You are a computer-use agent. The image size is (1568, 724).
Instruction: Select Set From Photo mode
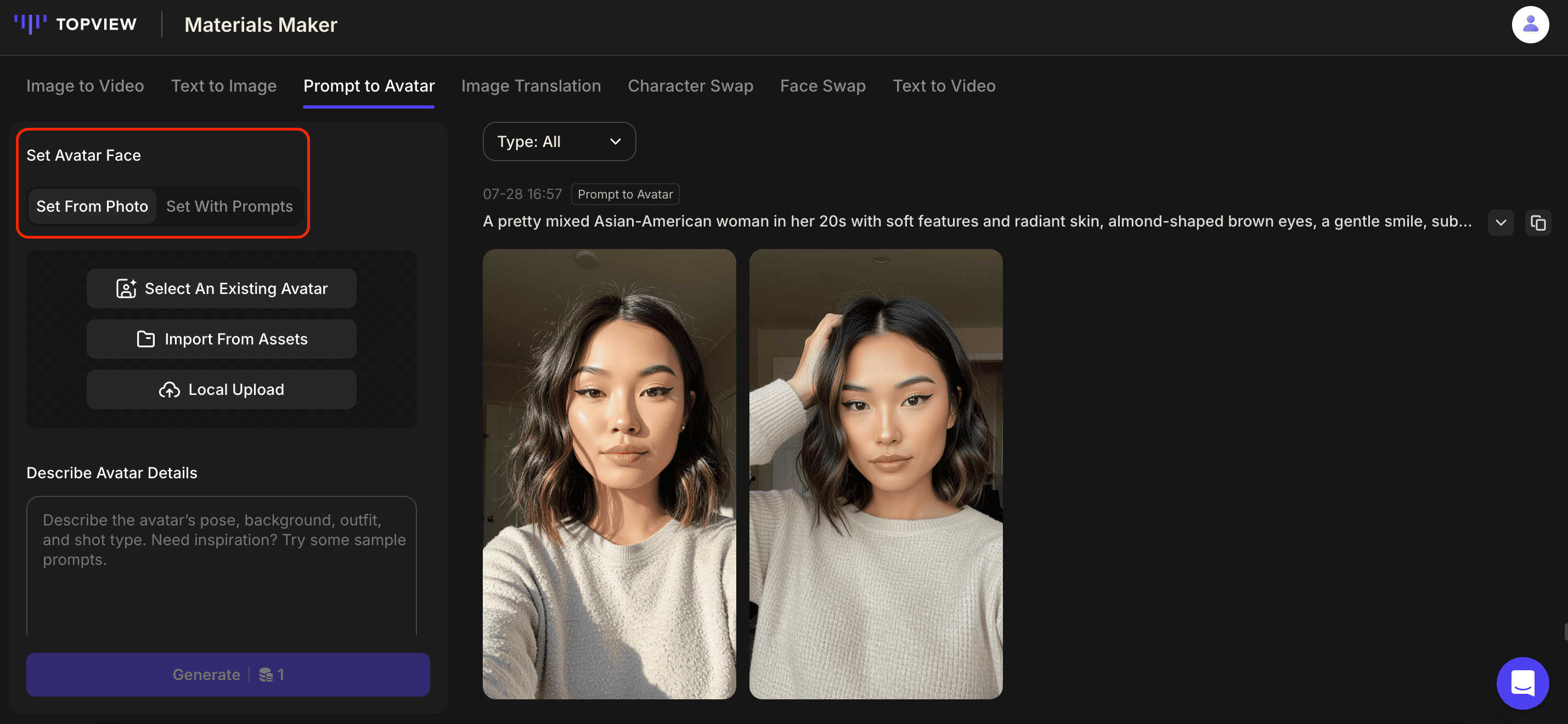(92, 206)
